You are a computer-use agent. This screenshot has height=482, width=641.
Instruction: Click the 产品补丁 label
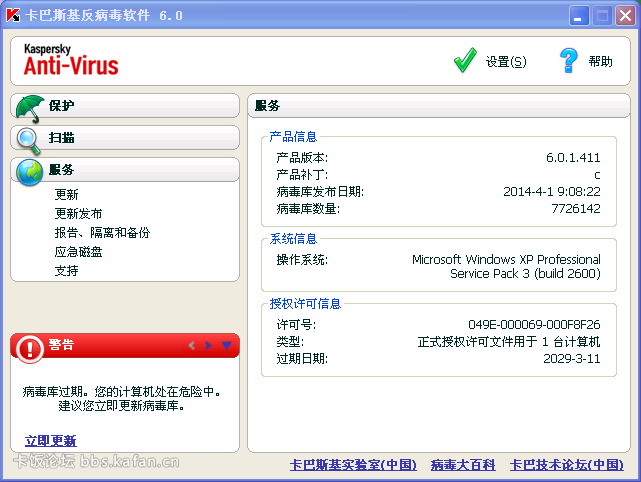coord(302,175)
